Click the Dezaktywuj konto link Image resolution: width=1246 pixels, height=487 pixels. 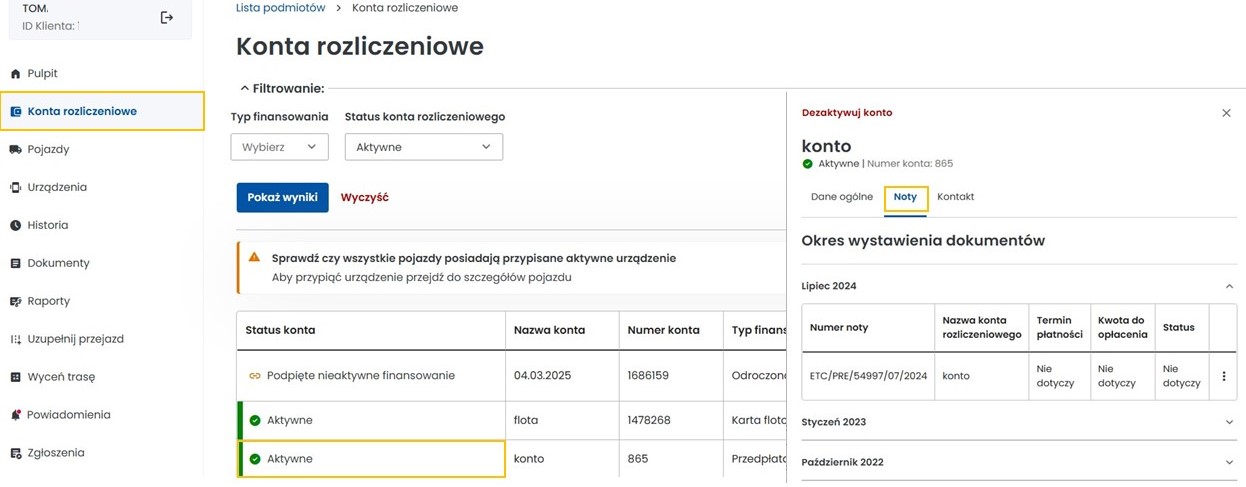coord(847,113)
